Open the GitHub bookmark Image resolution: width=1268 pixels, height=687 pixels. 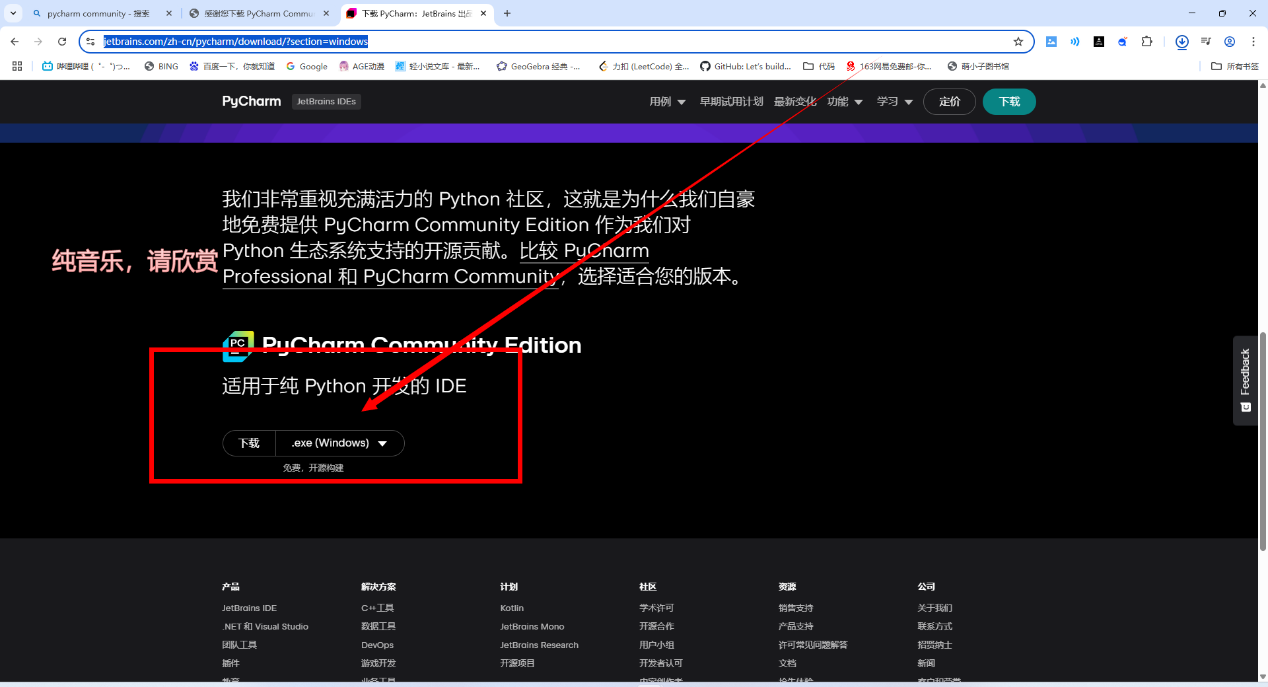[x=745, y=66]
